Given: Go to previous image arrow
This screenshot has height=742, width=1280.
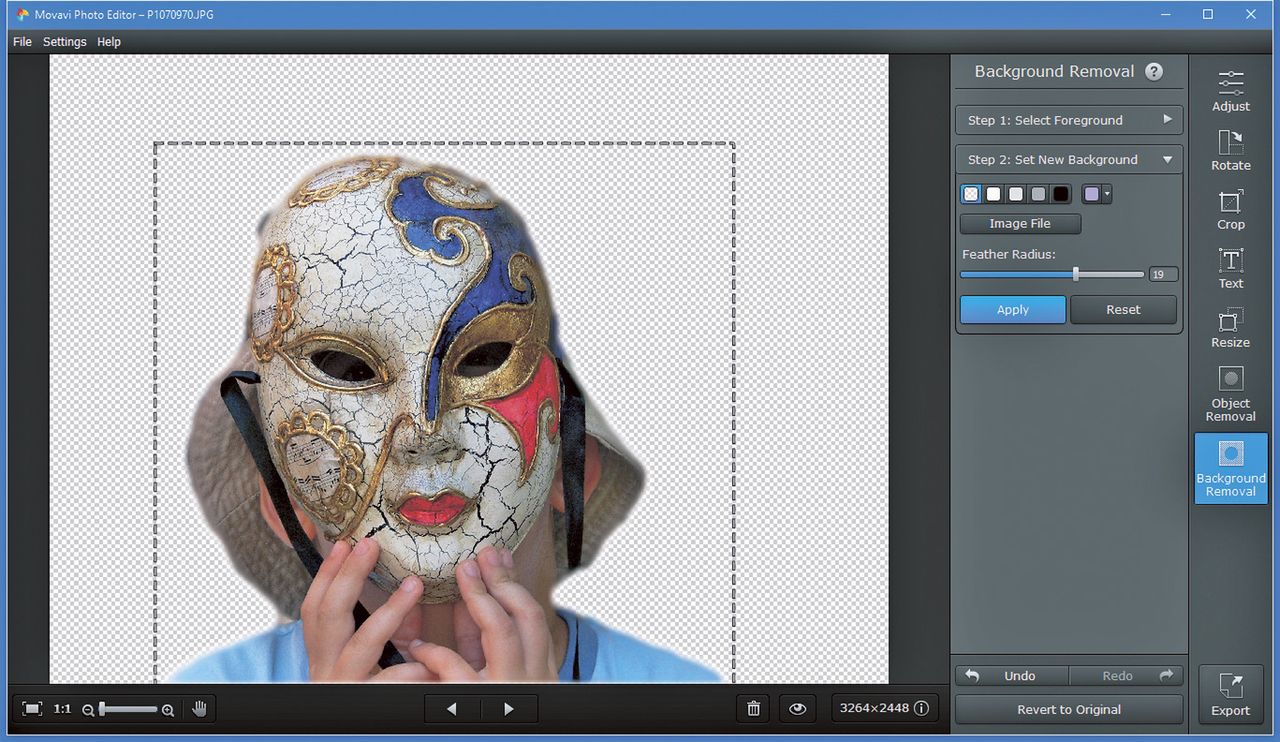Looking at the screenshot, I should coord(452,709).
